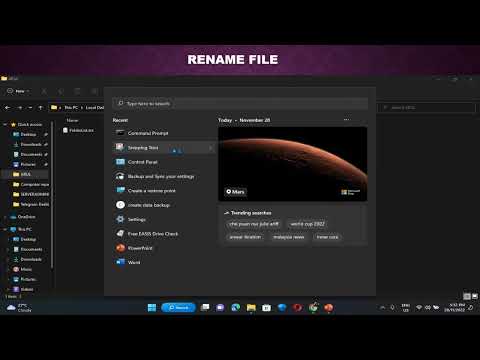This screenshot has width=480, height=360.
Task: Click the File Explorer search box
Action: click(426, 108)
